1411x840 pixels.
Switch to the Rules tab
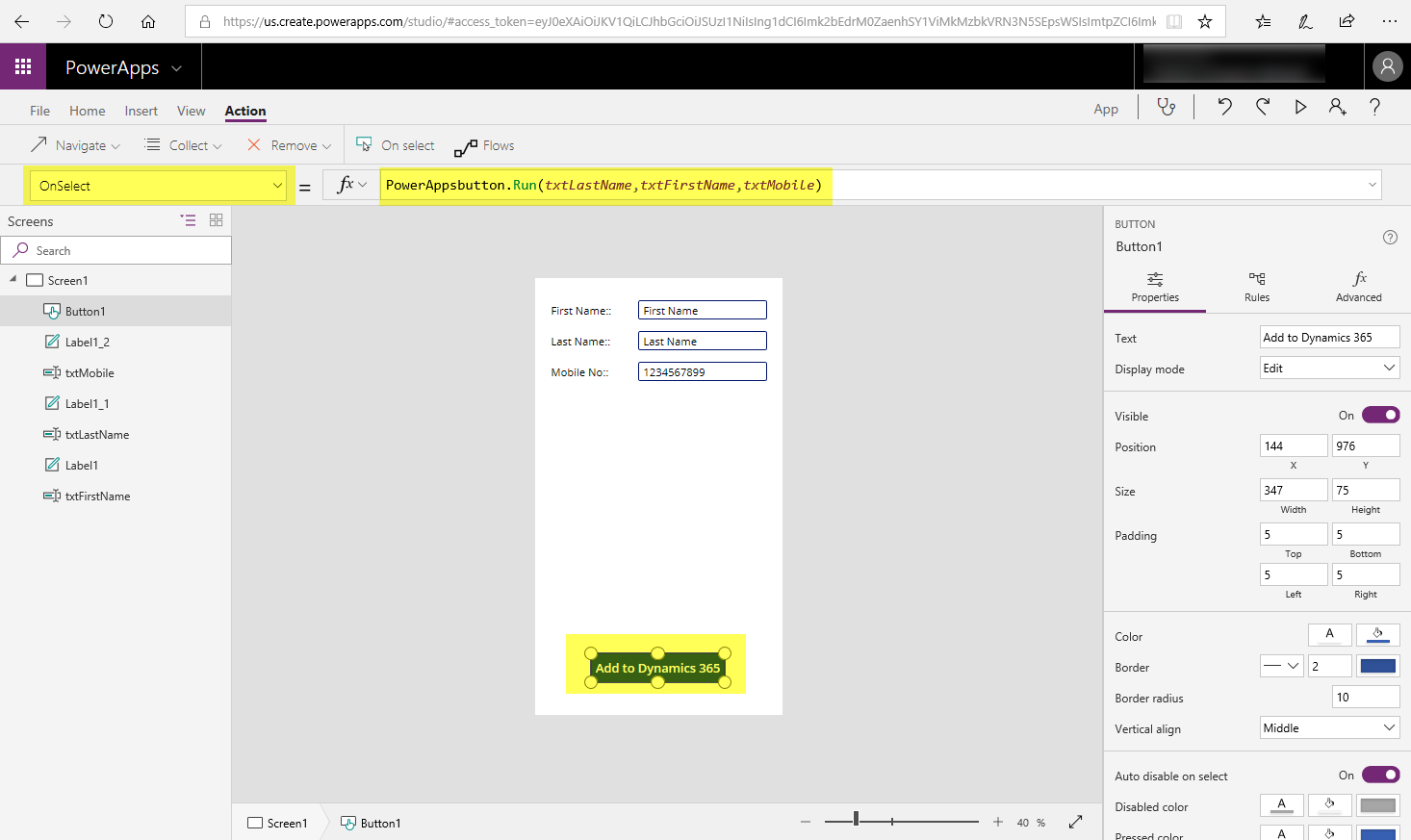(x=1256, y=287)
